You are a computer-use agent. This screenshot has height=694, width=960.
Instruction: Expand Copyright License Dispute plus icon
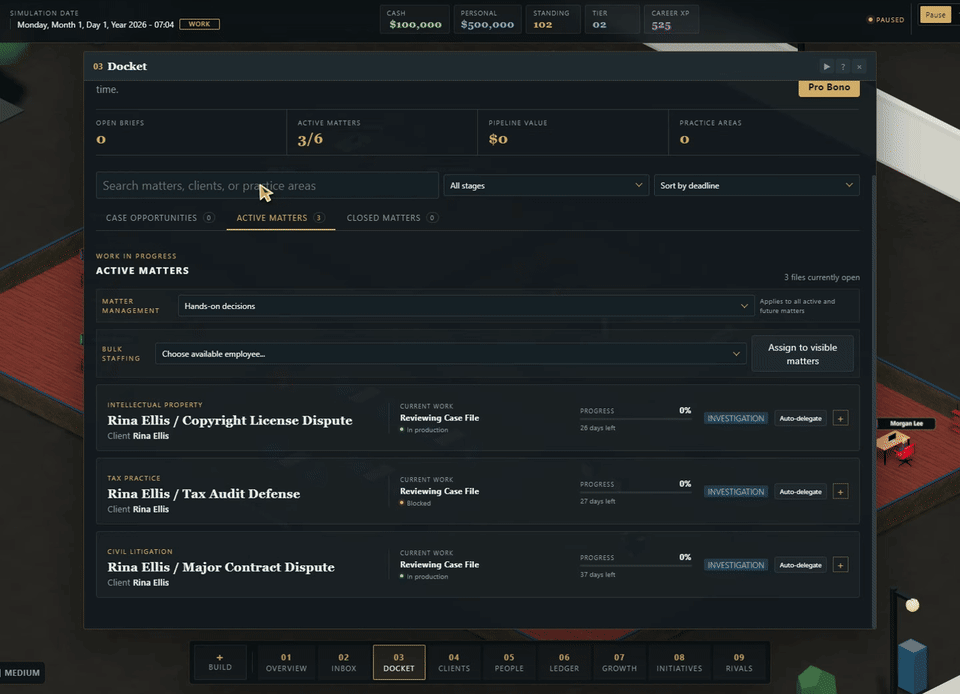(840, 419)
